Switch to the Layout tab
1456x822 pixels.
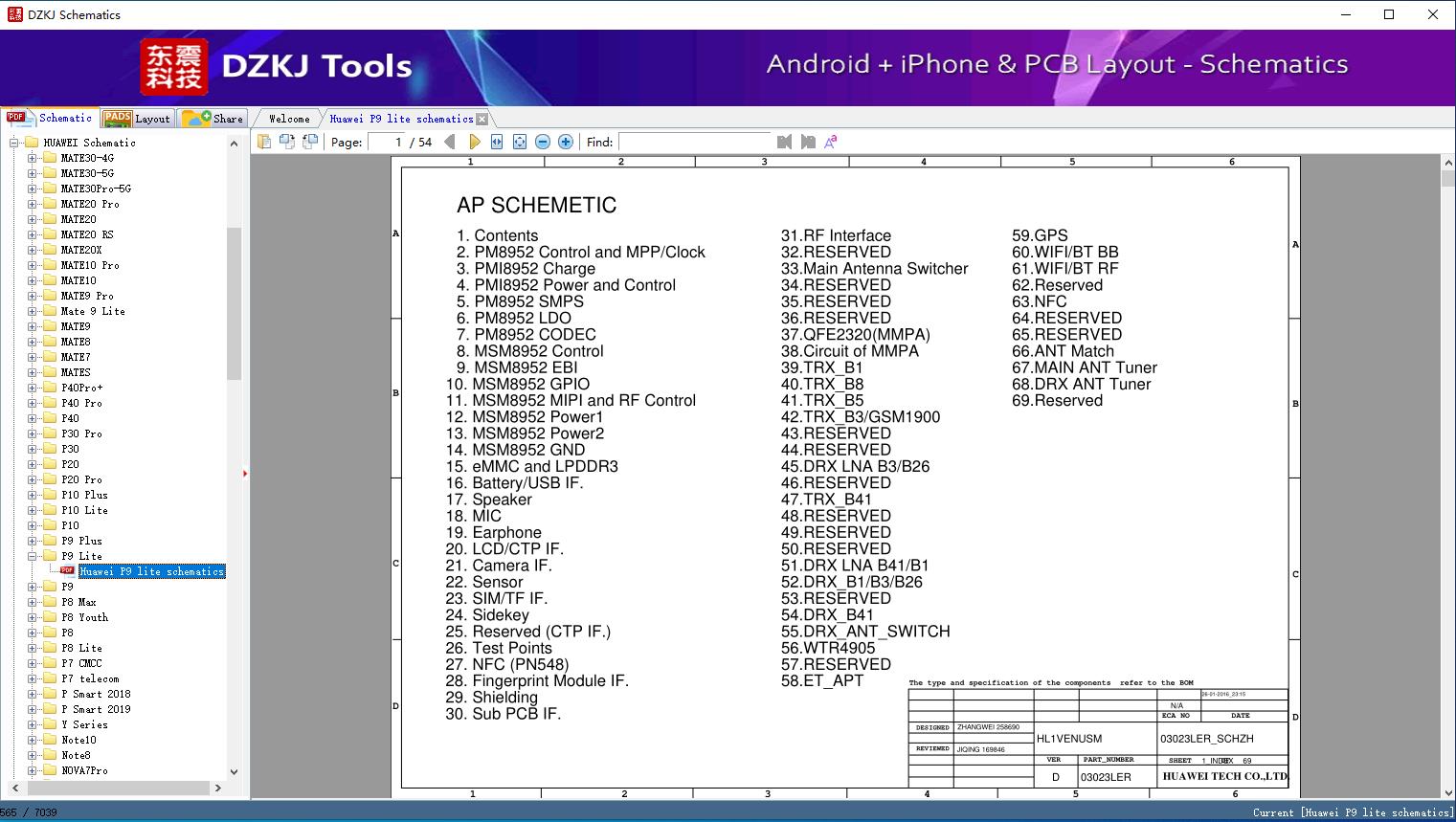tap(139, 119)
